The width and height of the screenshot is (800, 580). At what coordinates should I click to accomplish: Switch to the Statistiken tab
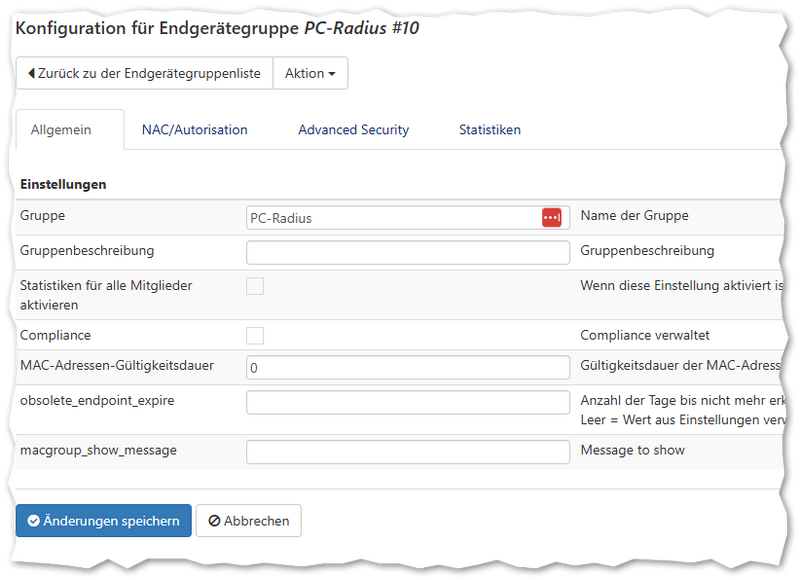490,130
